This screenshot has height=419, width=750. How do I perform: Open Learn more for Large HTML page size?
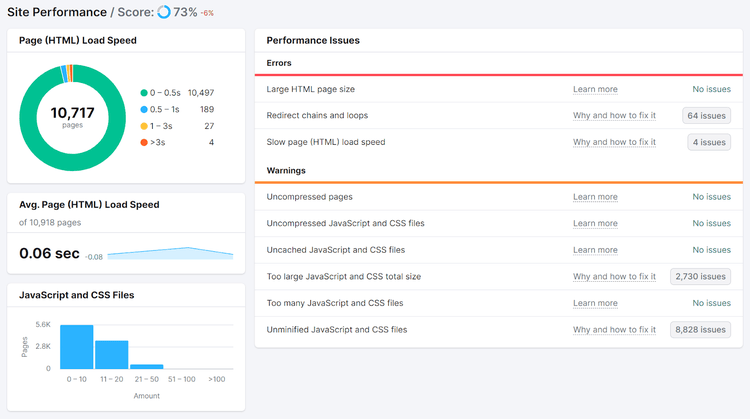pyautogui.click(x=595, y=89)
